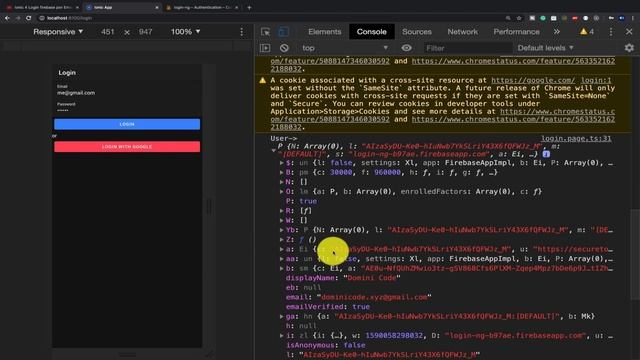Viewport: 640px width, 360px height.
Task: Expand the i: zl property
Action: 282,336
